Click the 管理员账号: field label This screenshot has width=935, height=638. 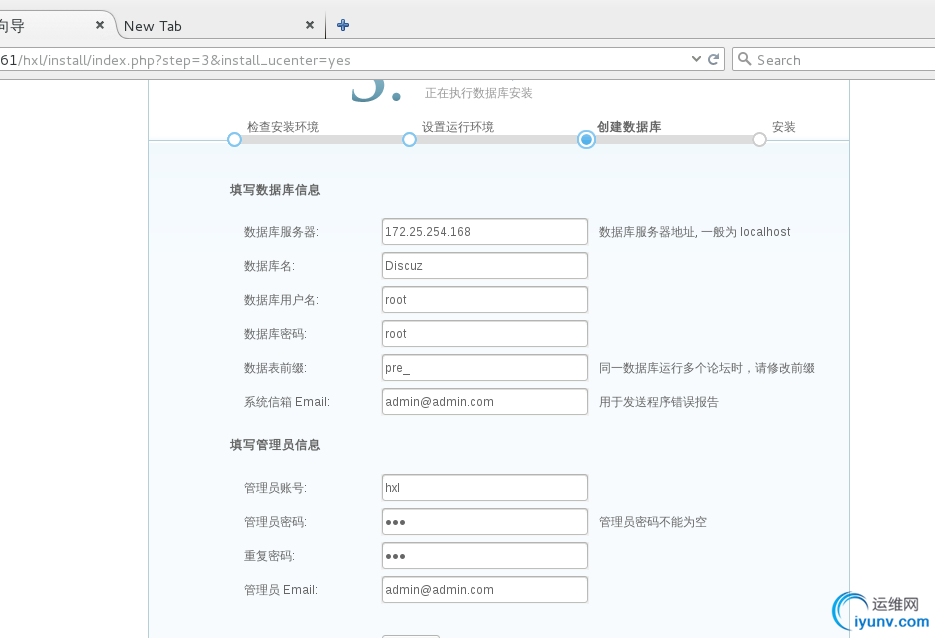pos(275,488)
